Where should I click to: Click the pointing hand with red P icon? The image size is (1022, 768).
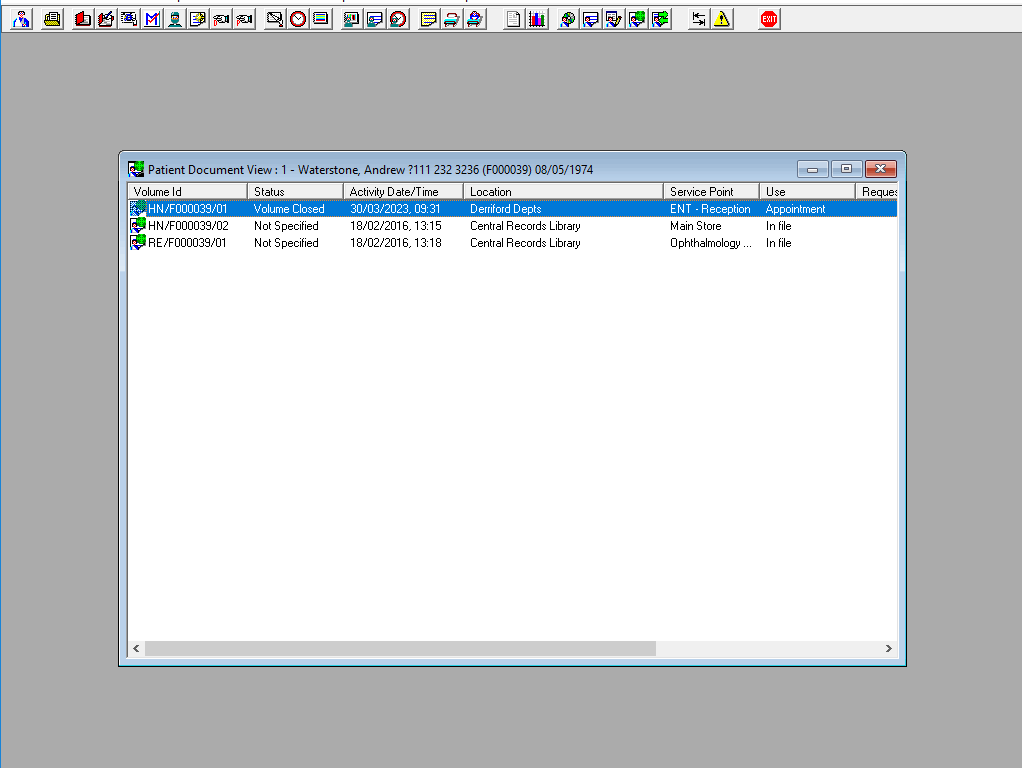coord(244,19)
